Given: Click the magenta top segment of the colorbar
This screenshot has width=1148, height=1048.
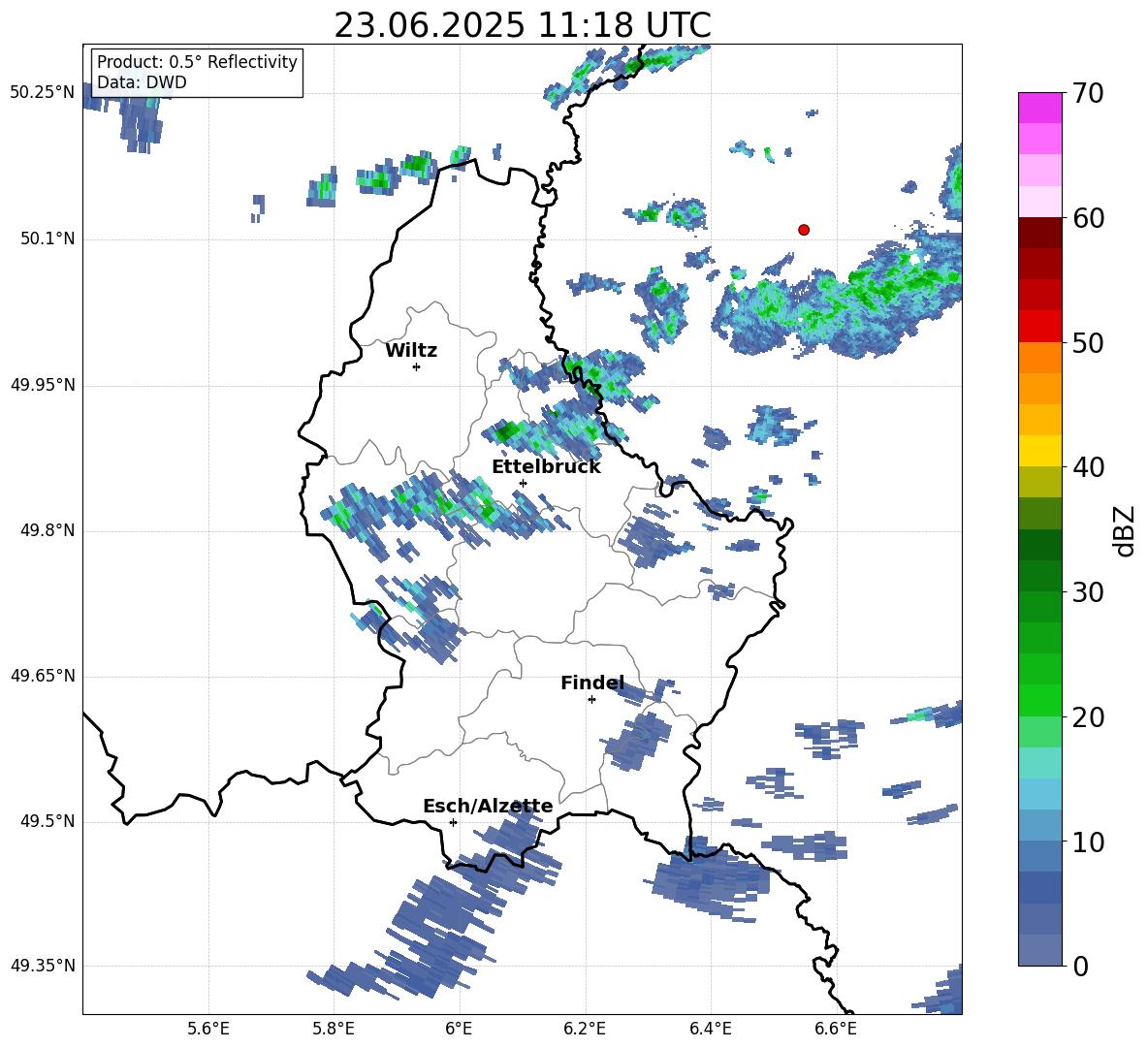Looking at the screenshot, I should [1039, 108].
